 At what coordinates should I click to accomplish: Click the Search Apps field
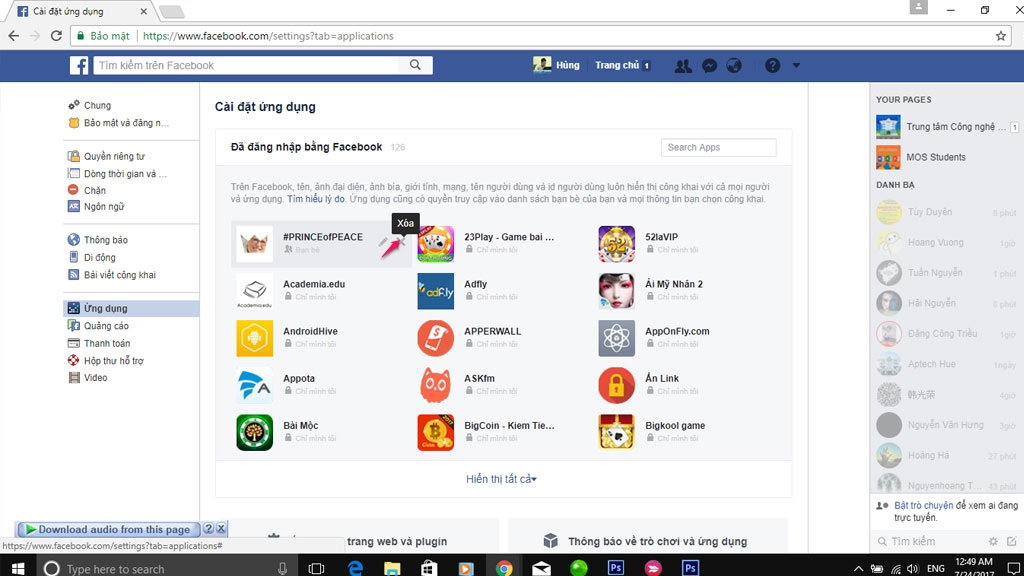click(x=718, y=148)
